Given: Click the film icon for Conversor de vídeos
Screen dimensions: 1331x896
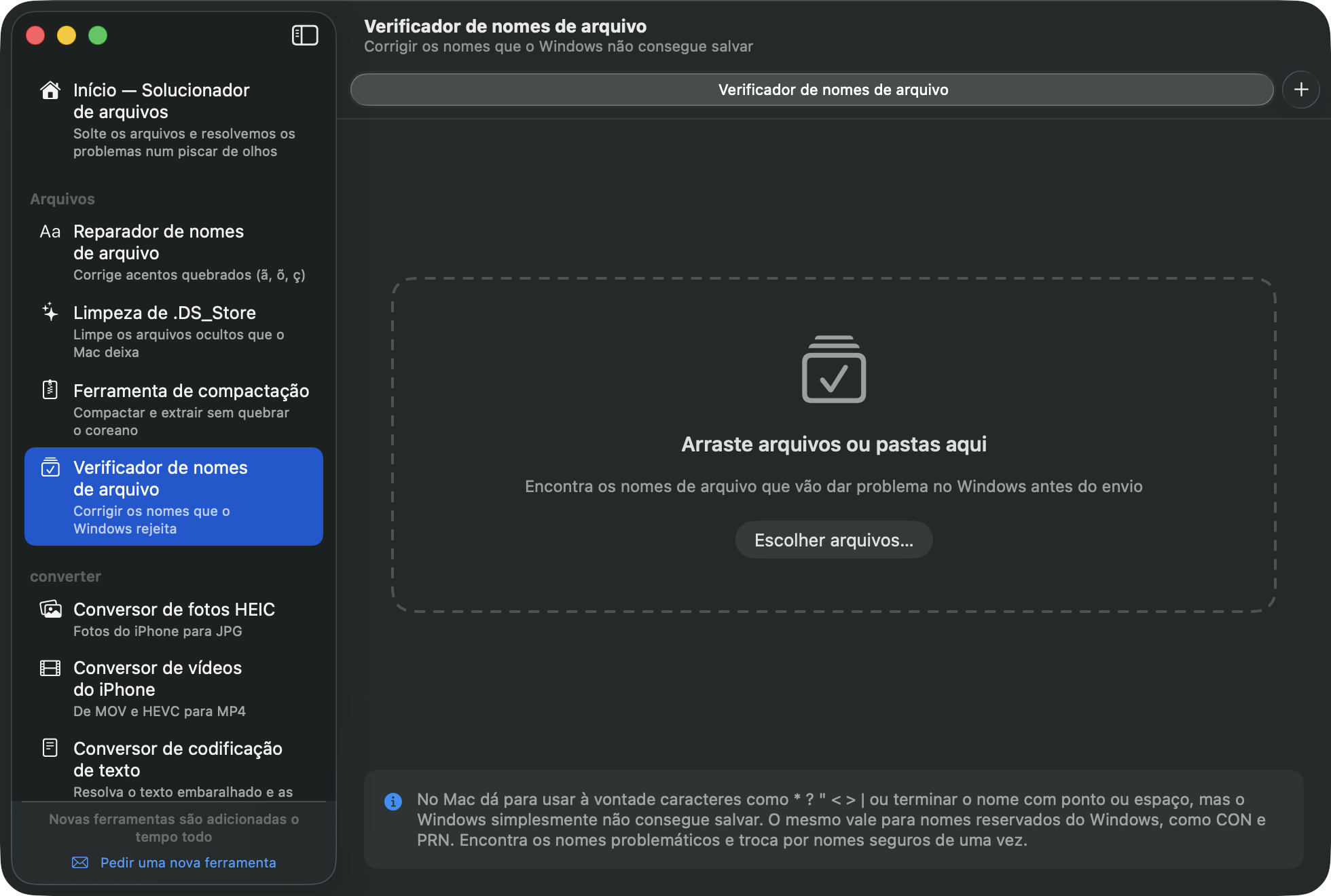Looking at the screenshot, I should pyautogui.click(x=50, y=668).
